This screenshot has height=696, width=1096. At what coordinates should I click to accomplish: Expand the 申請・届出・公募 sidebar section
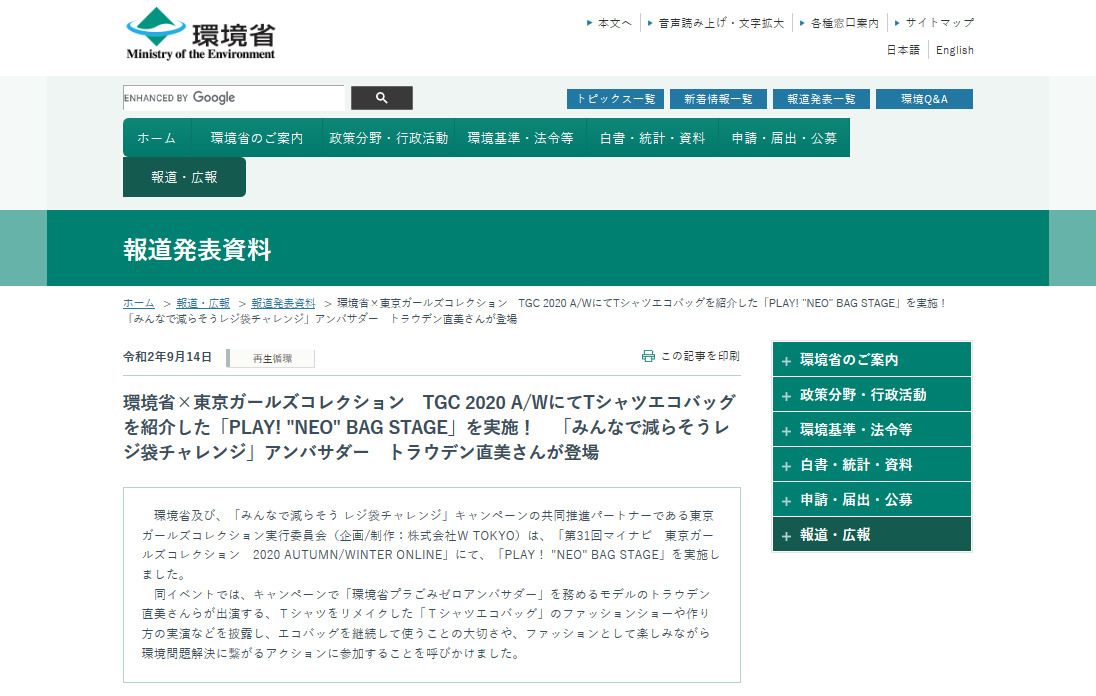click(x=787, y=501)
